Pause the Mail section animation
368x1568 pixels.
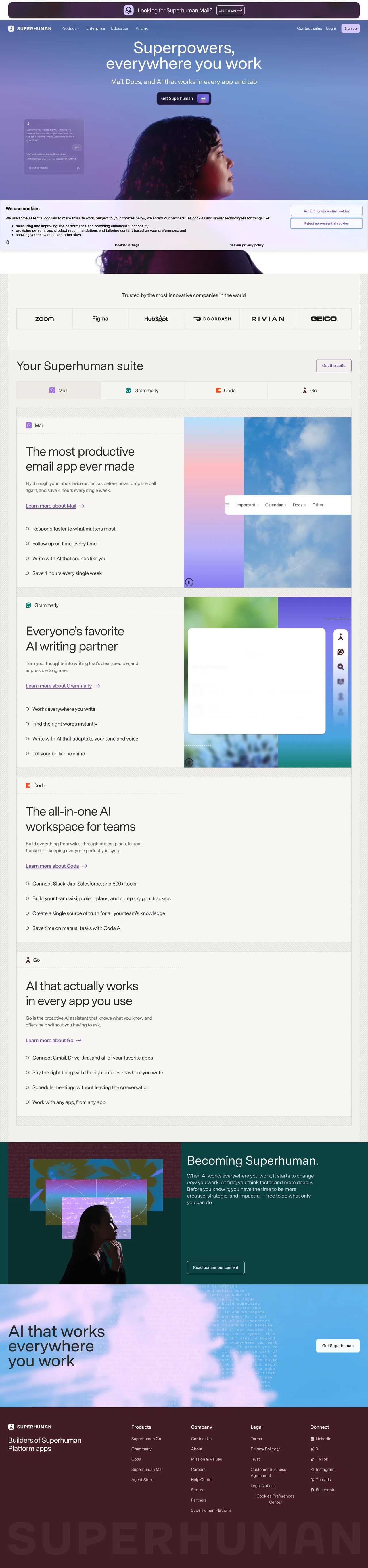tap(189, 582)
